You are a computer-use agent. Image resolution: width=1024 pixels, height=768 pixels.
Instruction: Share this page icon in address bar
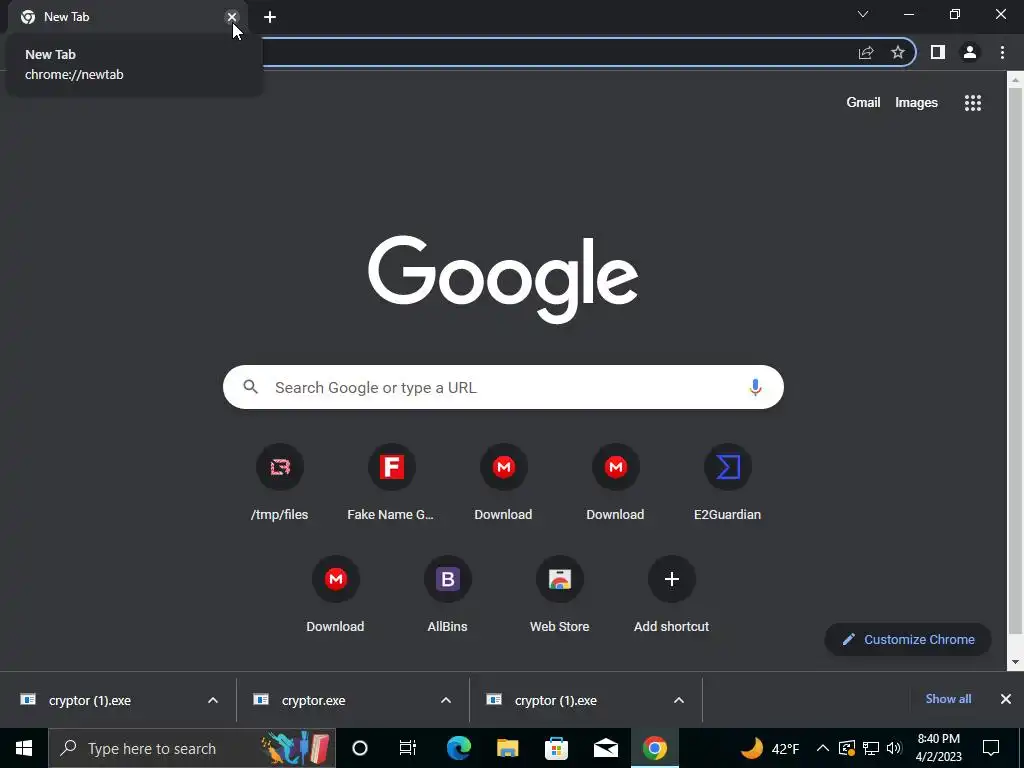tap(866, 52)
